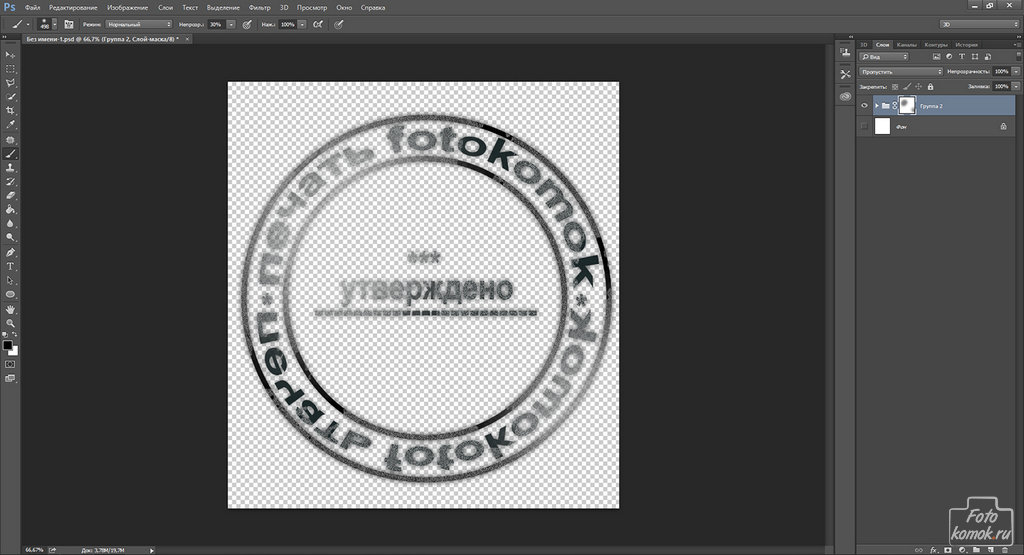Toggle adjustment layers filter

point(949,57)
